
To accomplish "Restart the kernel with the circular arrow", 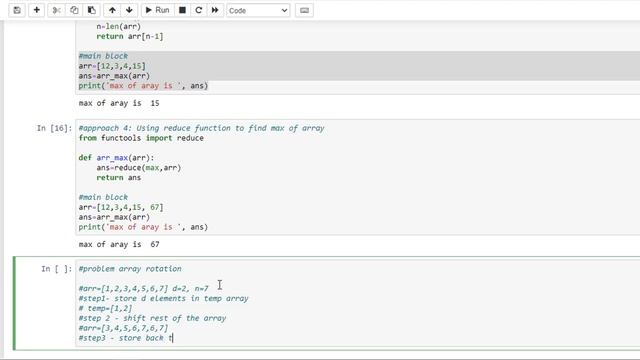I will pos(199,10).
